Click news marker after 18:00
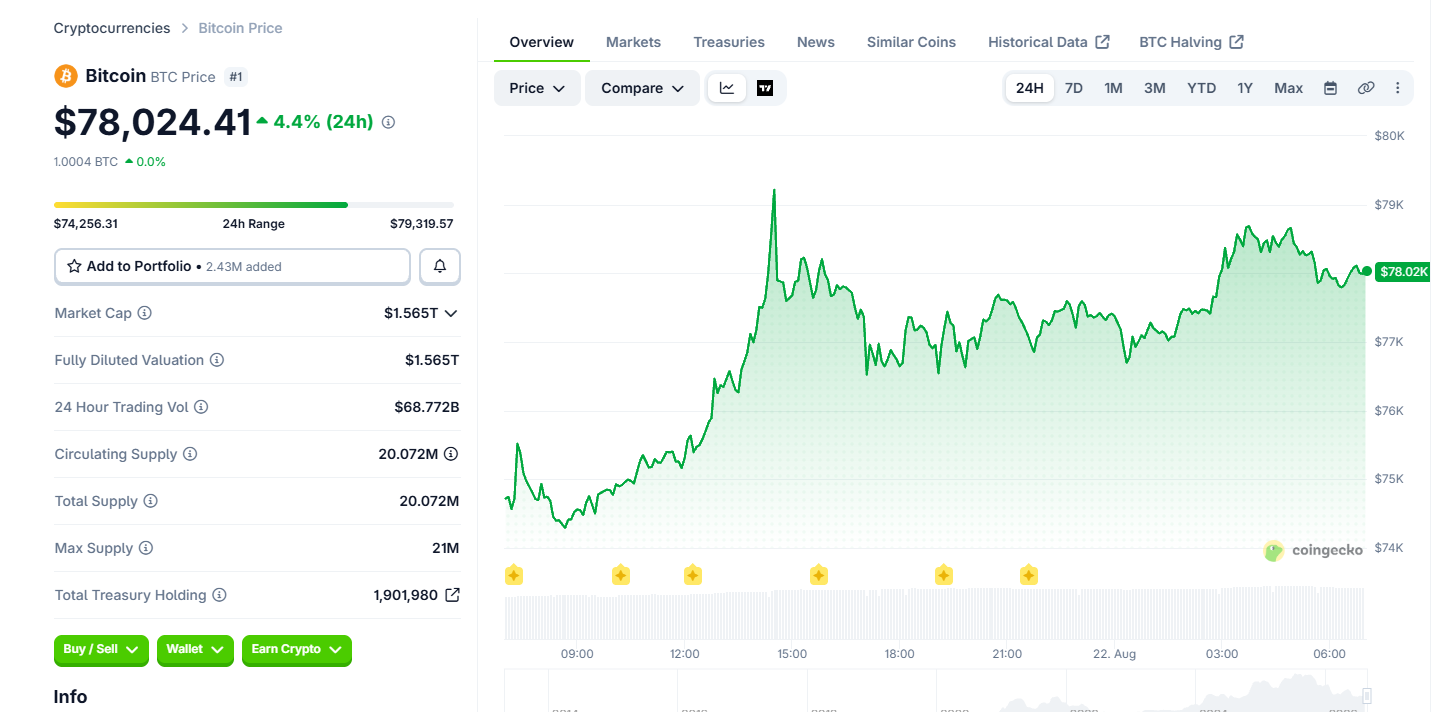 [x=944, y=575]
